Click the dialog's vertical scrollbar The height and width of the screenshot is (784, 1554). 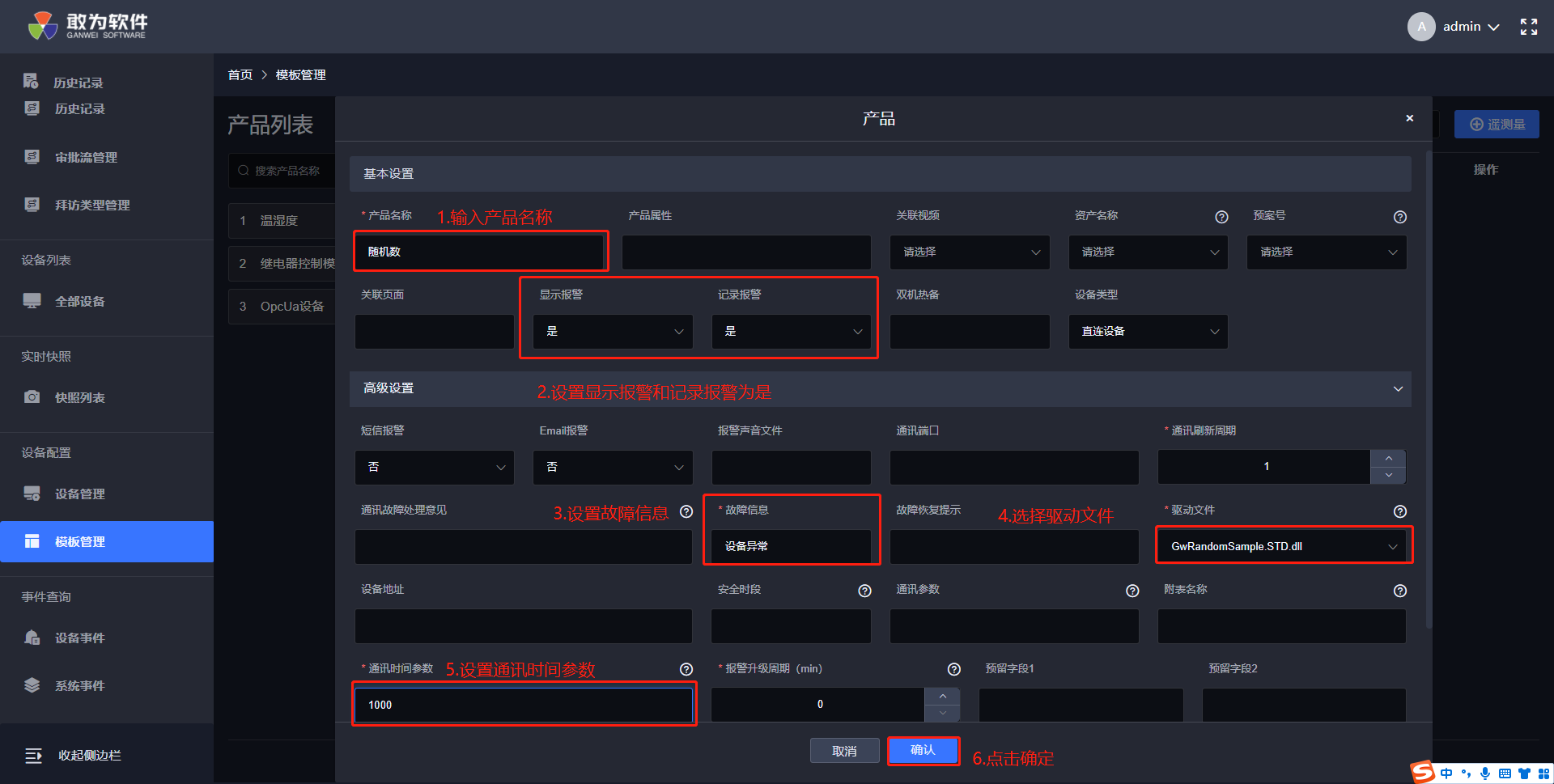[1429, 388]
